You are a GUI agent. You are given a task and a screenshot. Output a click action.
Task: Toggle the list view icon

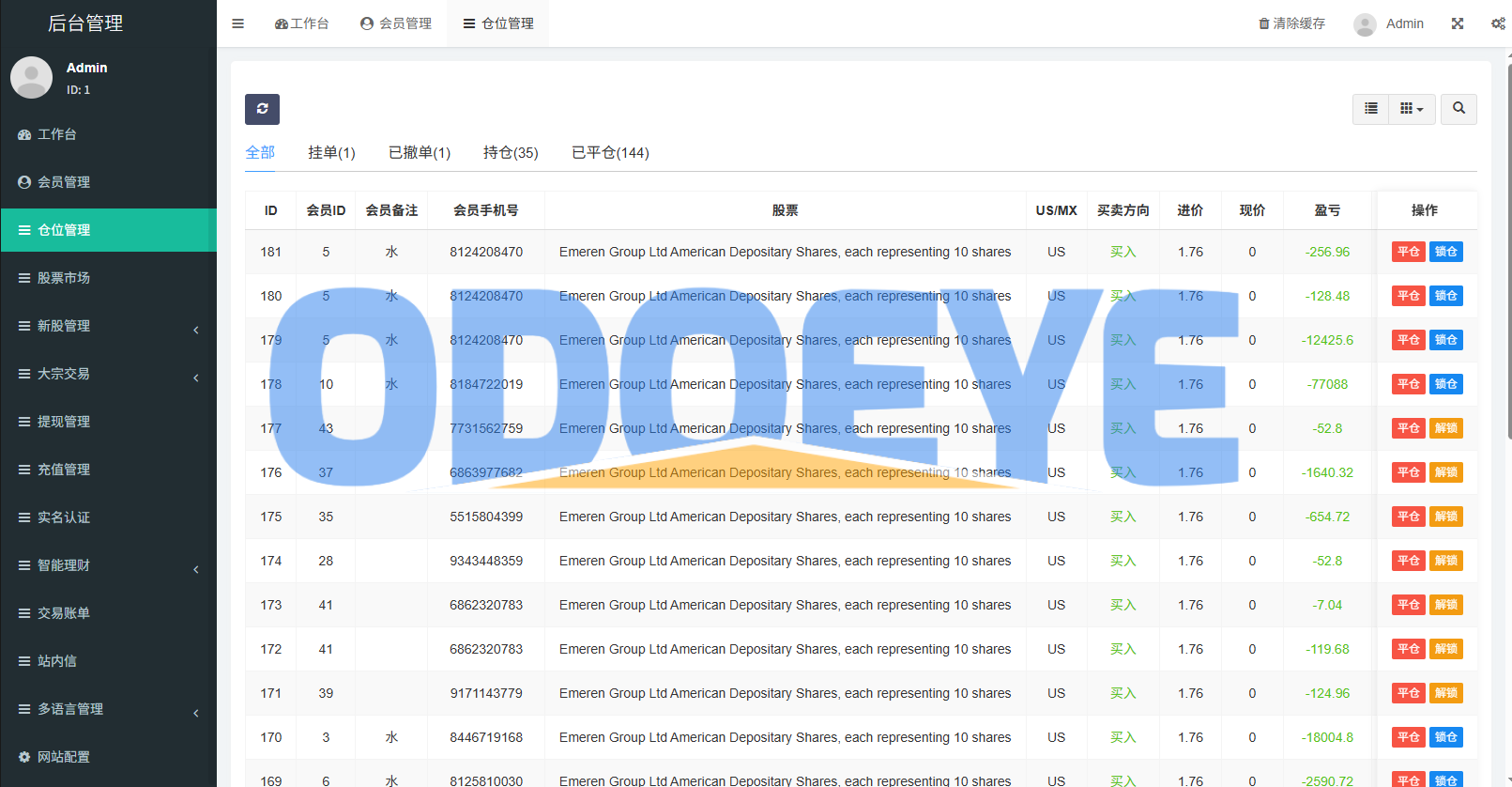tap(1370, 109)
